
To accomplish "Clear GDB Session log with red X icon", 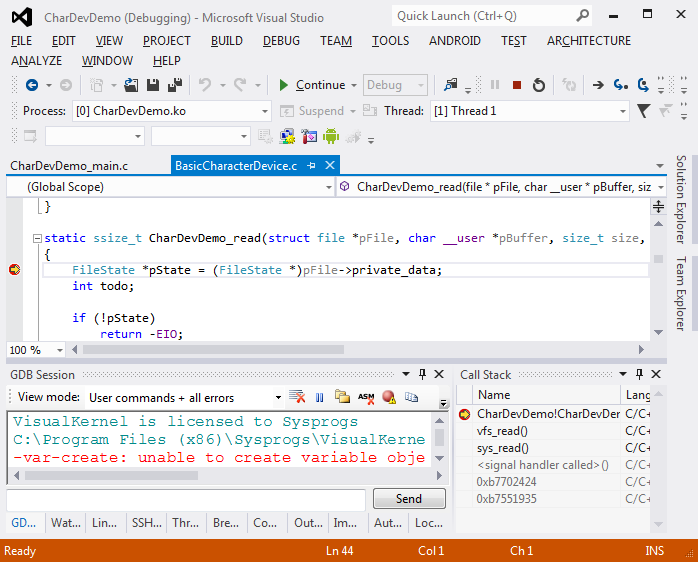I will click(297, 396).
